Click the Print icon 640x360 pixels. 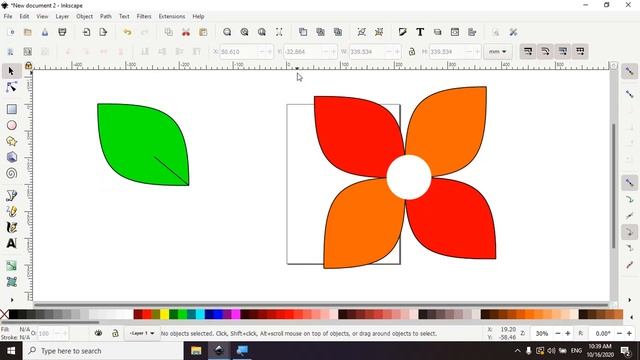pos(62,32)
